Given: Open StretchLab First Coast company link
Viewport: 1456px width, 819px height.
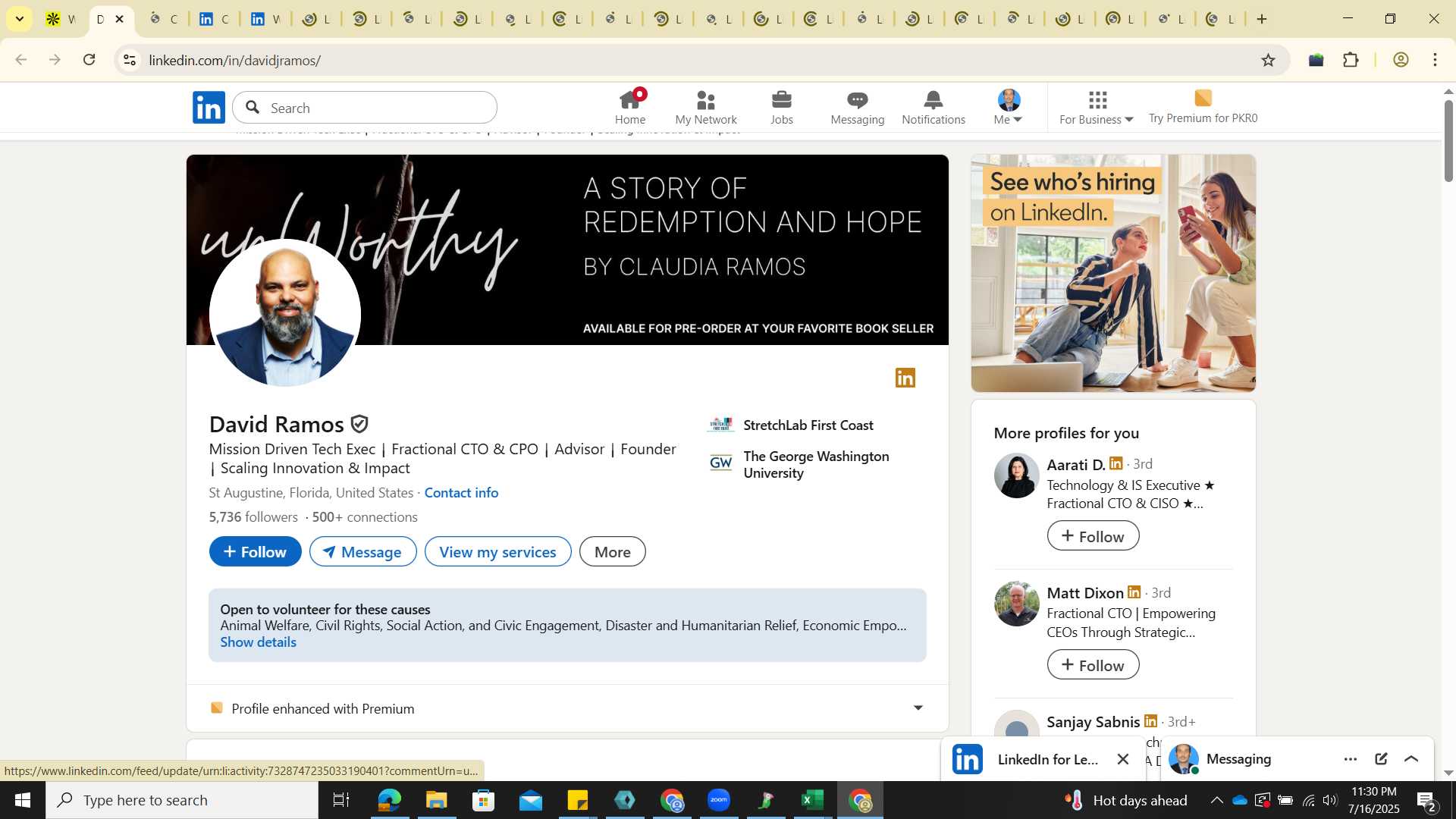Looking at the screenshot, I should coord(808,425).
